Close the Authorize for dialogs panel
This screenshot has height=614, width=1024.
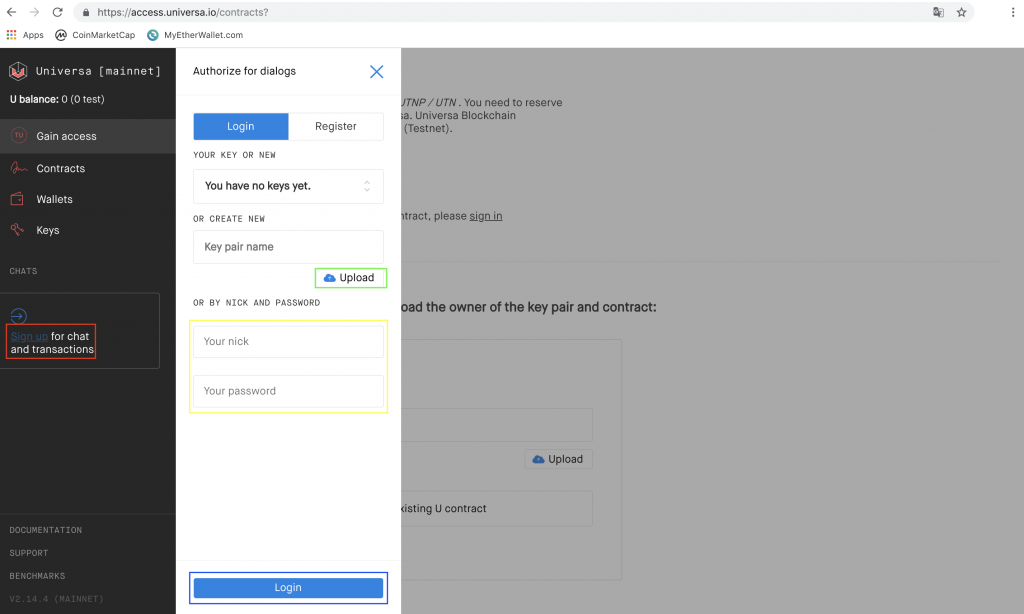point(377,72)
